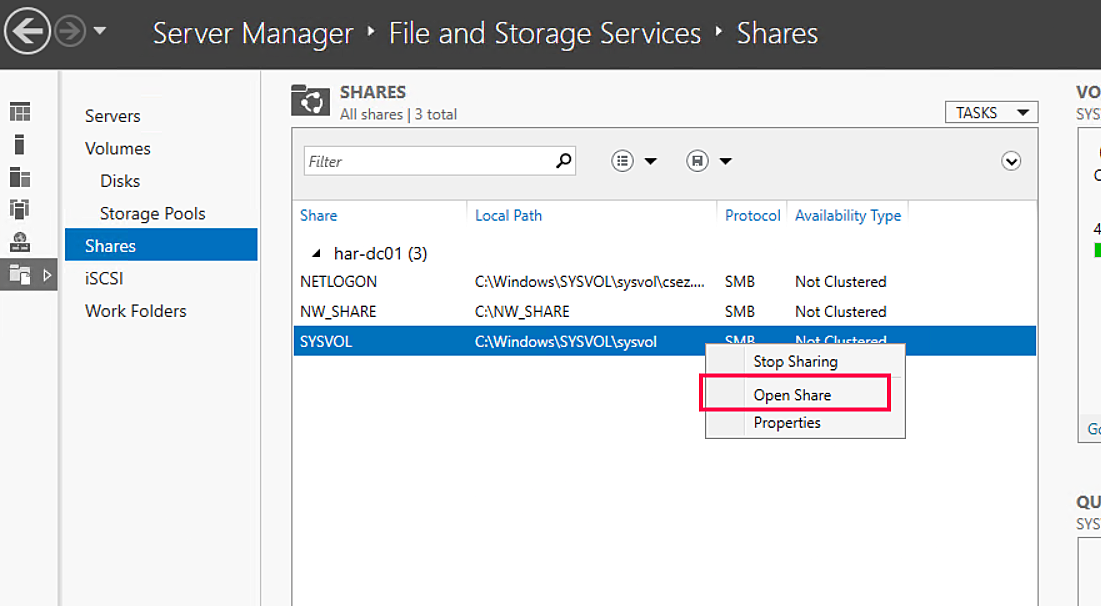Click the filter magnifying glass icon
Image resolution: width=1101 pixels, height=606 pixels.
pyautogui.click(x=563, y=160)
